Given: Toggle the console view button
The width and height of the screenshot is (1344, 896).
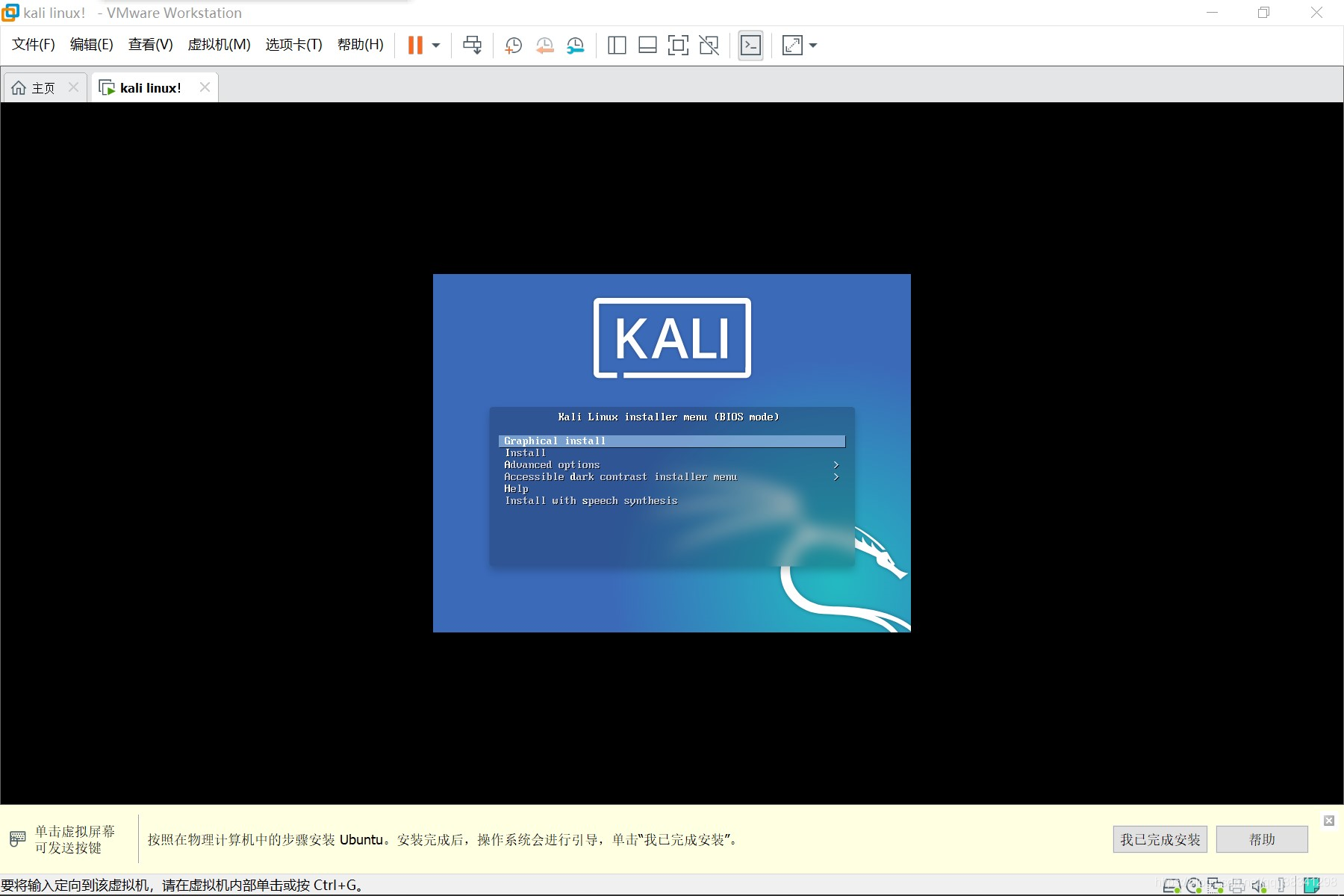Looking at the screenshot, I should [x=750, y=46].
